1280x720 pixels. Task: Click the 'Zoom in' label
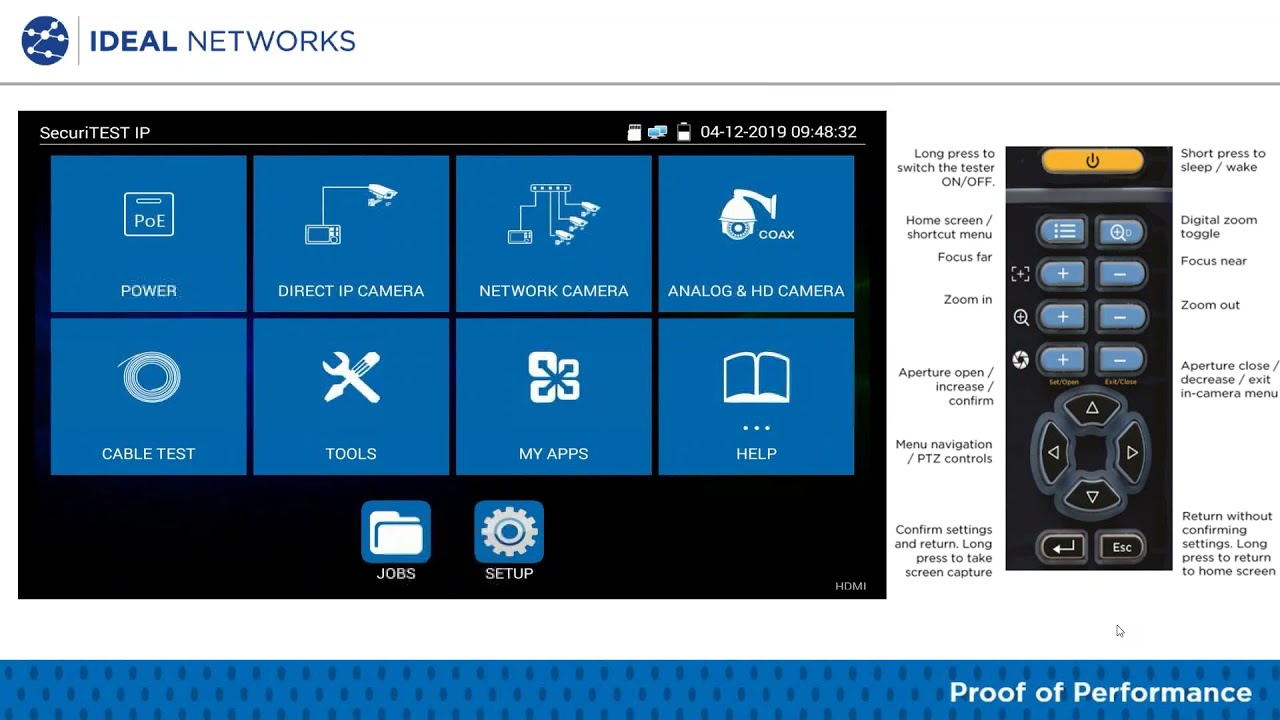(968, 299)
